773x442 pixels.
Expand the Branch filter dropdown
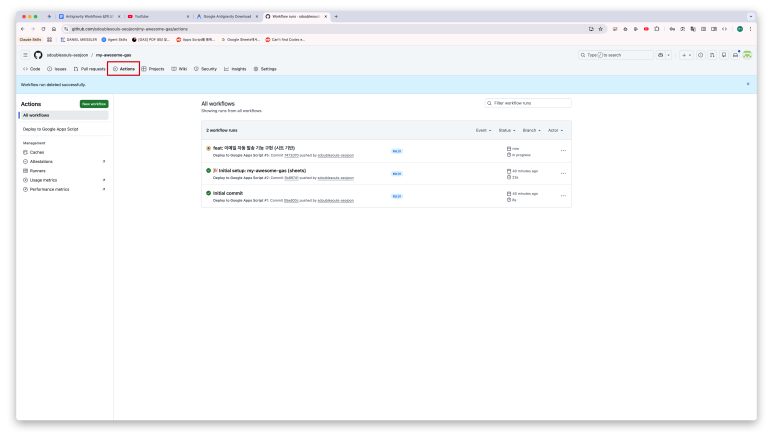531,130
